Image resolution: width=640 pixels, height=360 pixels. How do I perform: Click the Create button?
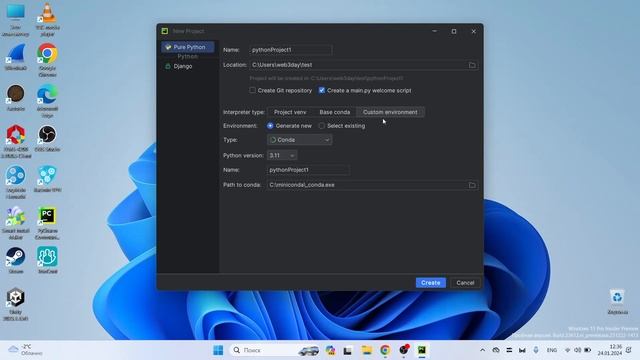tap(431, 282)
